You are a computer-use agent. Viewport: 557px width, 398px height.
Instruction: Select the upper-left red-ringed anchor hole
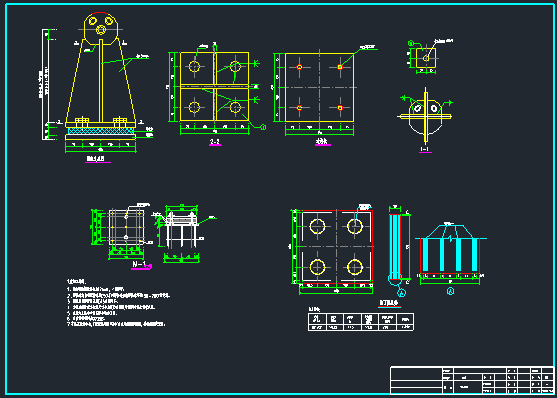[x=299, y=67]
